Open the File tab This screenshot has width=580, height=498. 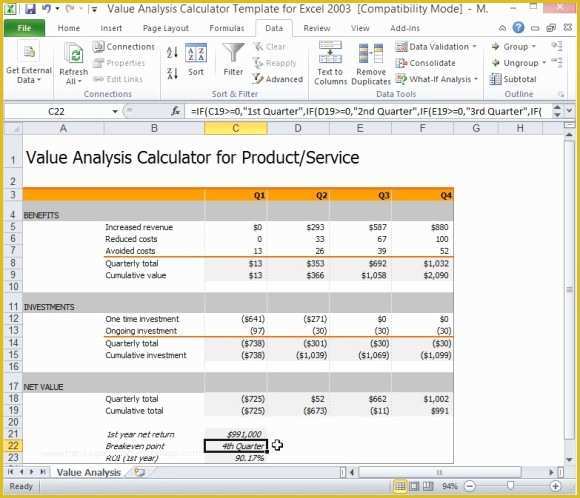tap(24, 28)
